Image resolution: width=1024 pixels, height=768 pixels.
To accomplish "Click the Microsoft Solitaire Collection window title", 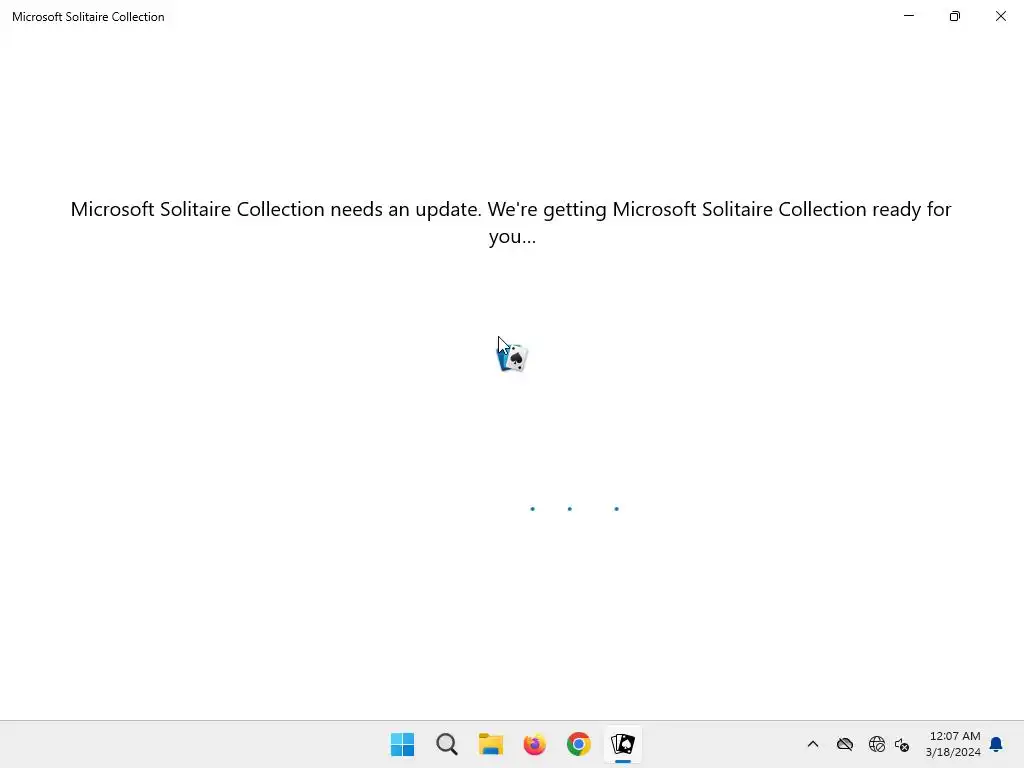I will tap(88, 17).
